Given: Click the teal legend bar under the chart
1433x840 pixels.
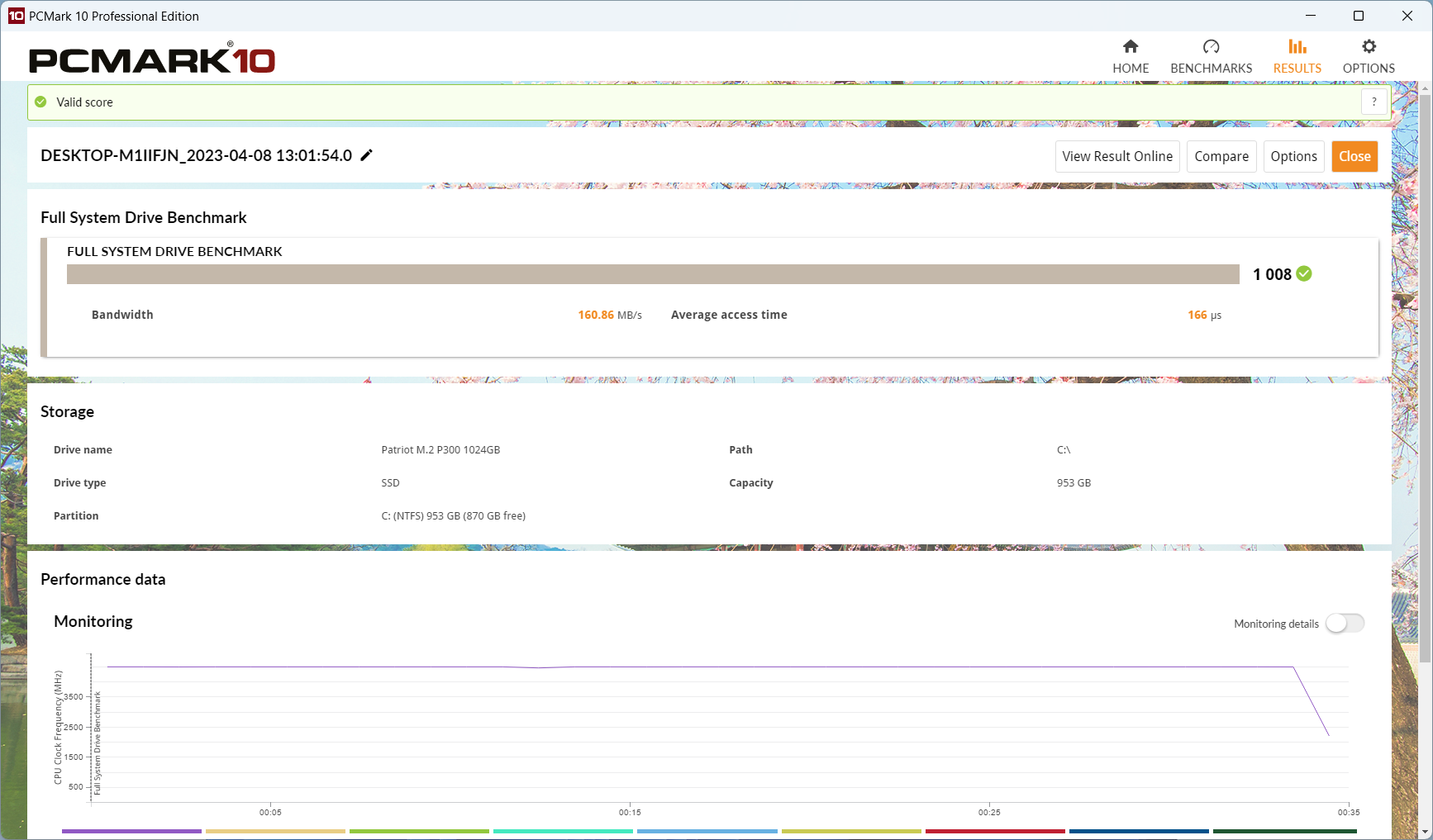Looking at the screenshot, I should pyautogui.click(x=563, y=831).
